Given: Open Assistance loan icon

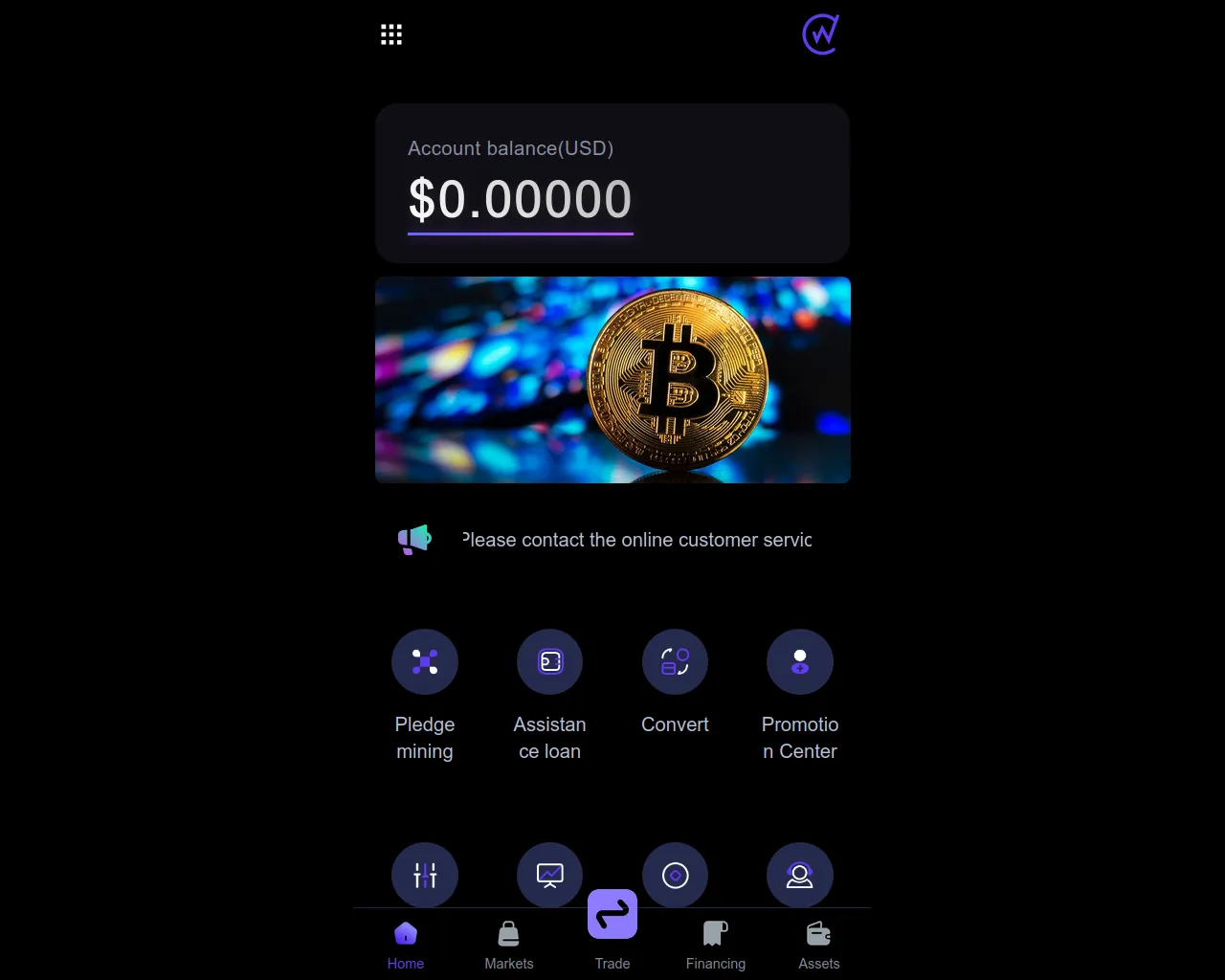Looking at the screenshot, I should pos(549,662).
